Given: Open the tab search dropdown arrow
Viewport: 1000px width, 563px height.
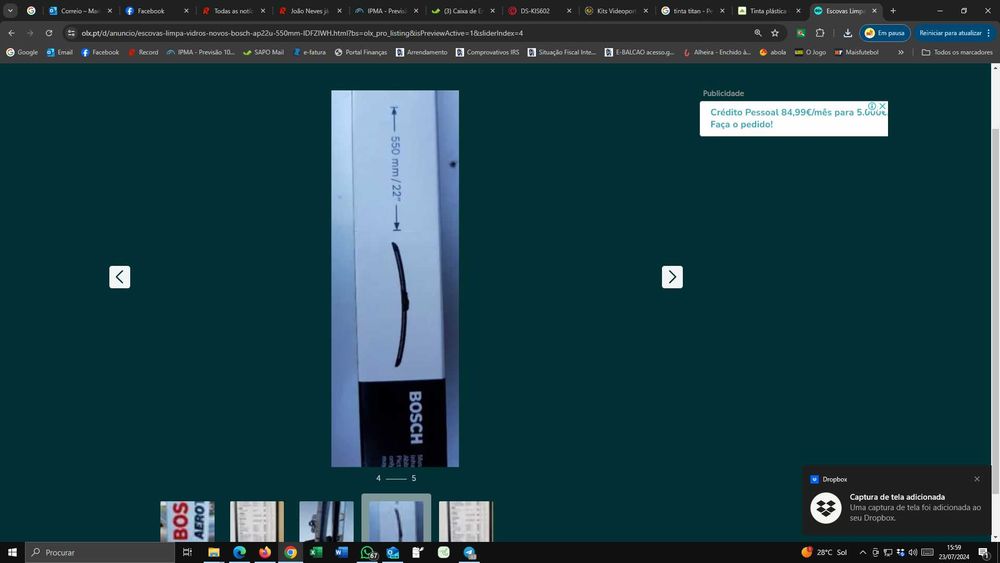Looking at the screenshot, I should 10,11.
